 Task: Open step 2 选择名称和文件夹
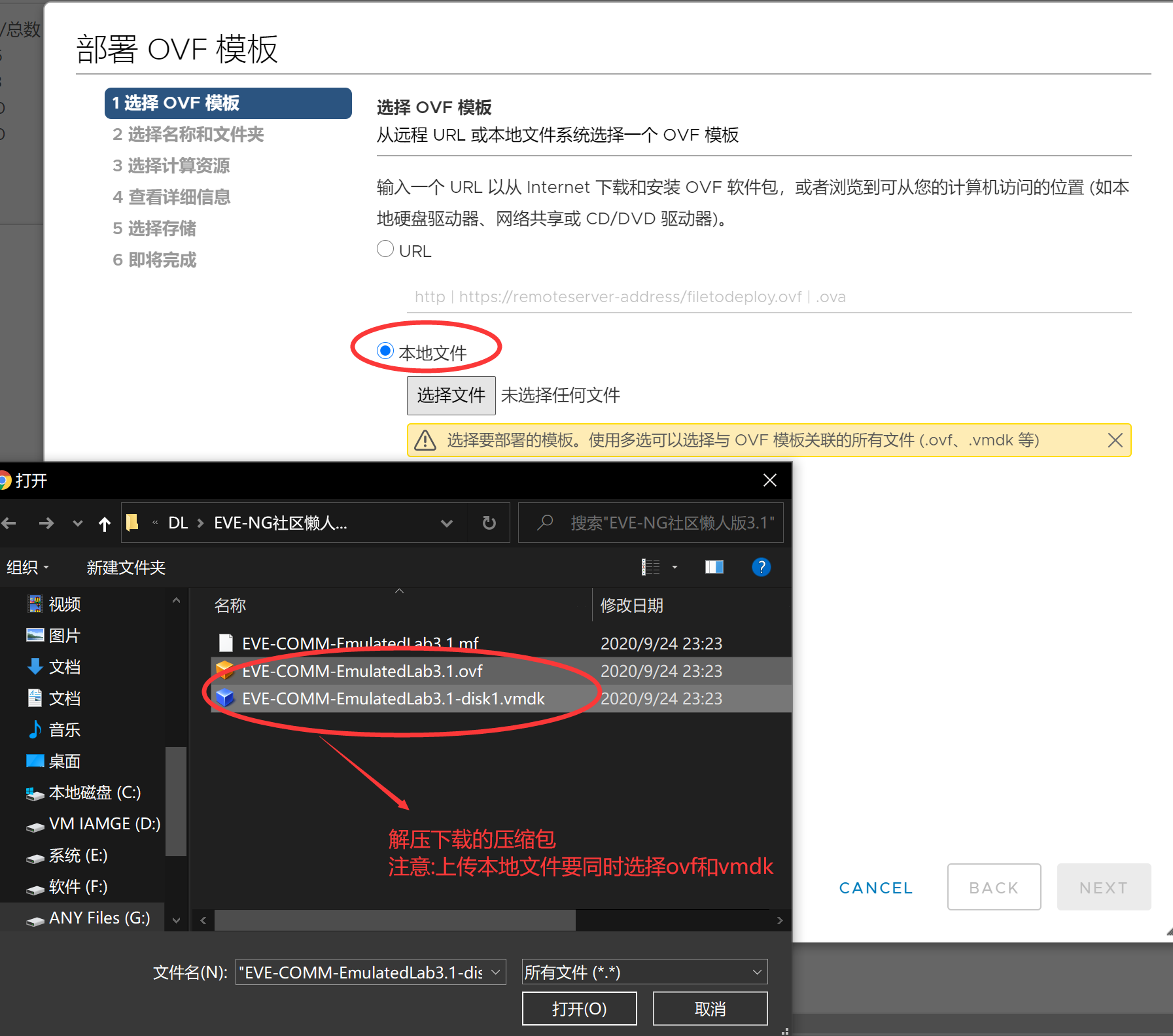(188, 135)
